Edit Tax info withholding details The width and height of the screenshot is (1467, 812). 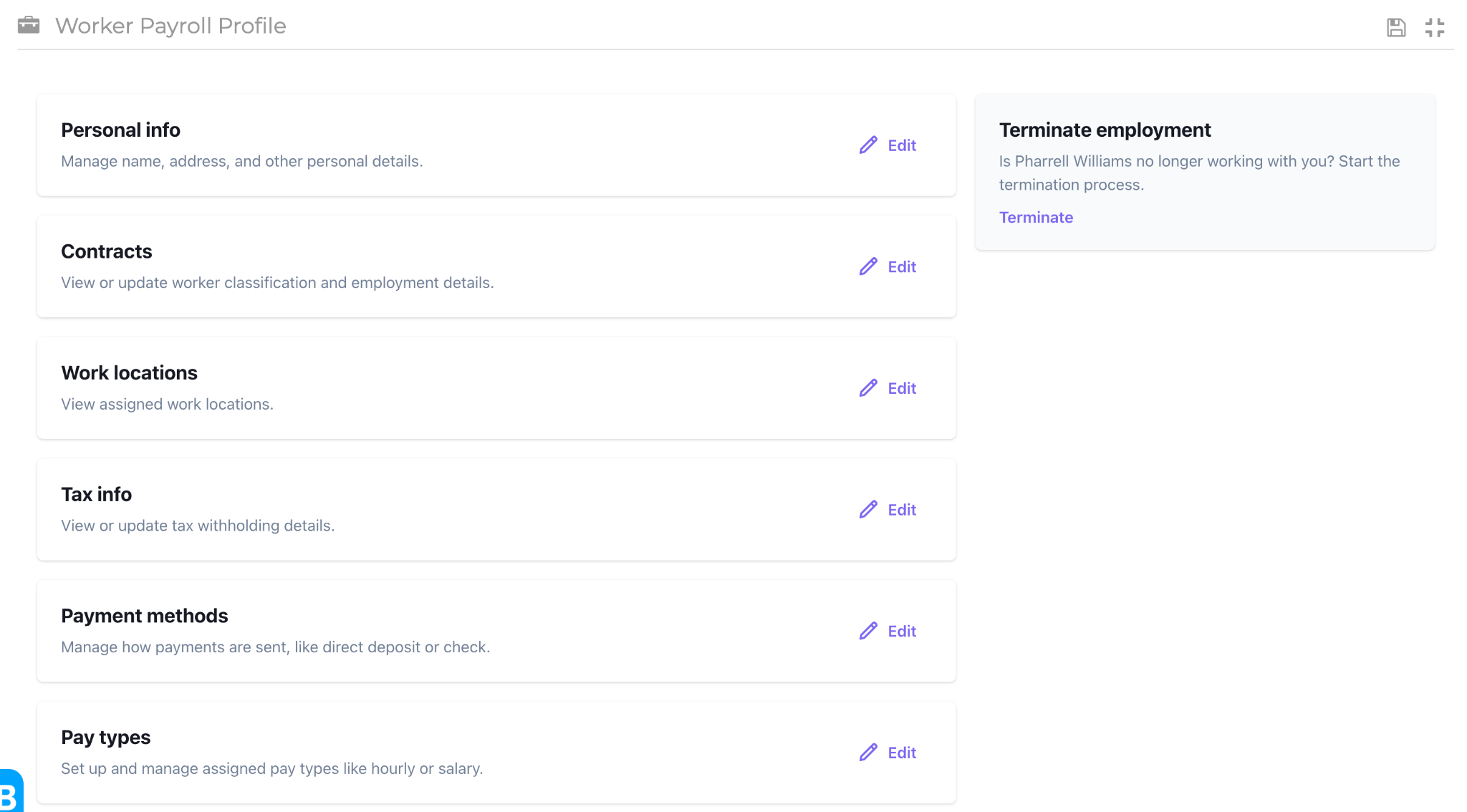(x=901, y=510)
